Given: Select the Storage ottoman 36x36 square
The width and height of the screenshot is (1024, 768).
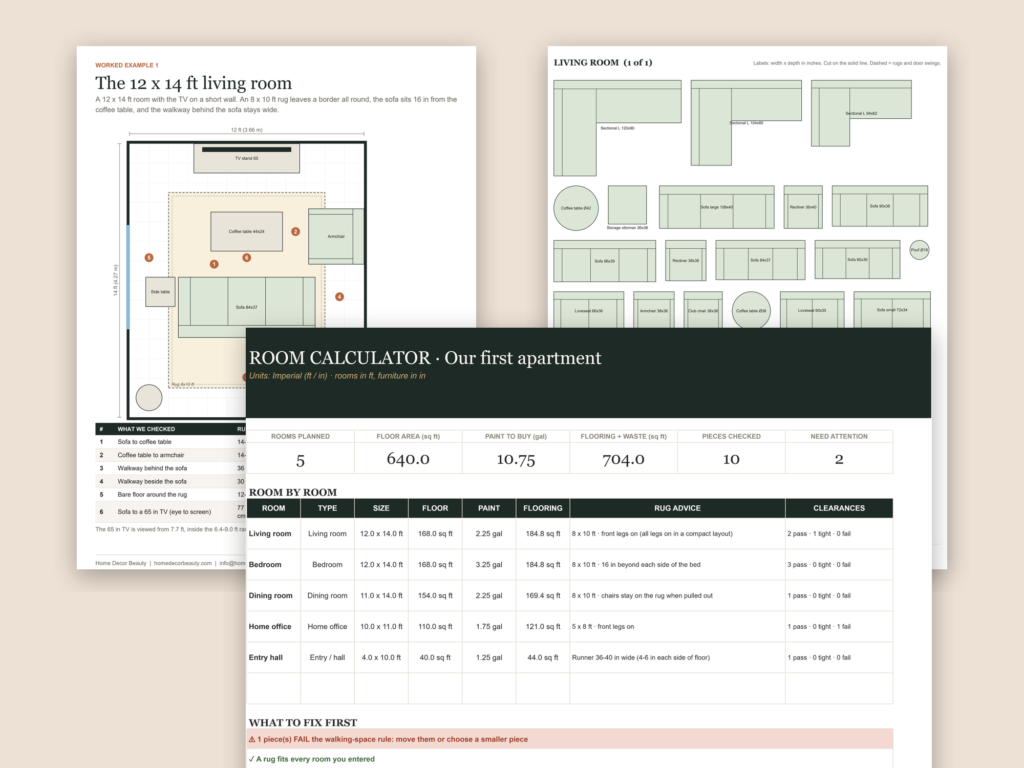Looking at the screenshot, I should click(628, 204).
